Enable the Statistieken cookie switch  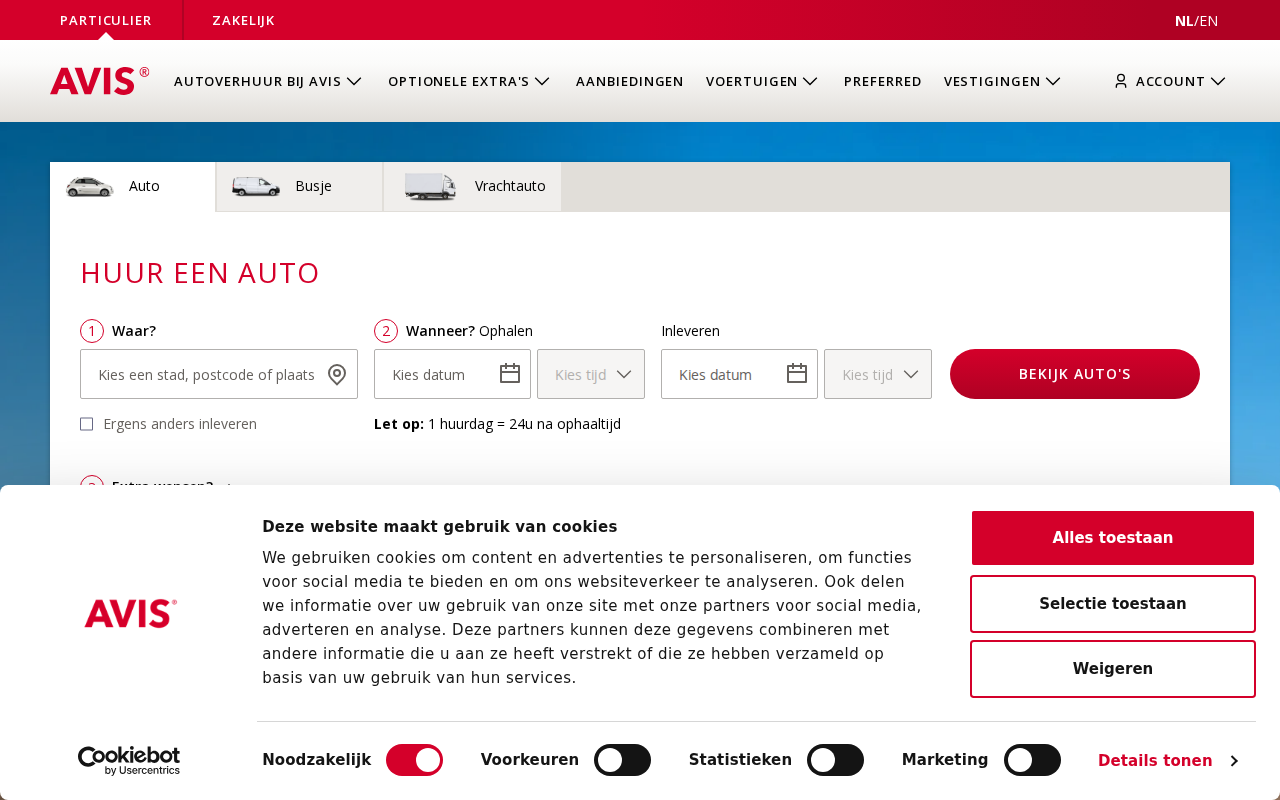(x=835, y=760)
